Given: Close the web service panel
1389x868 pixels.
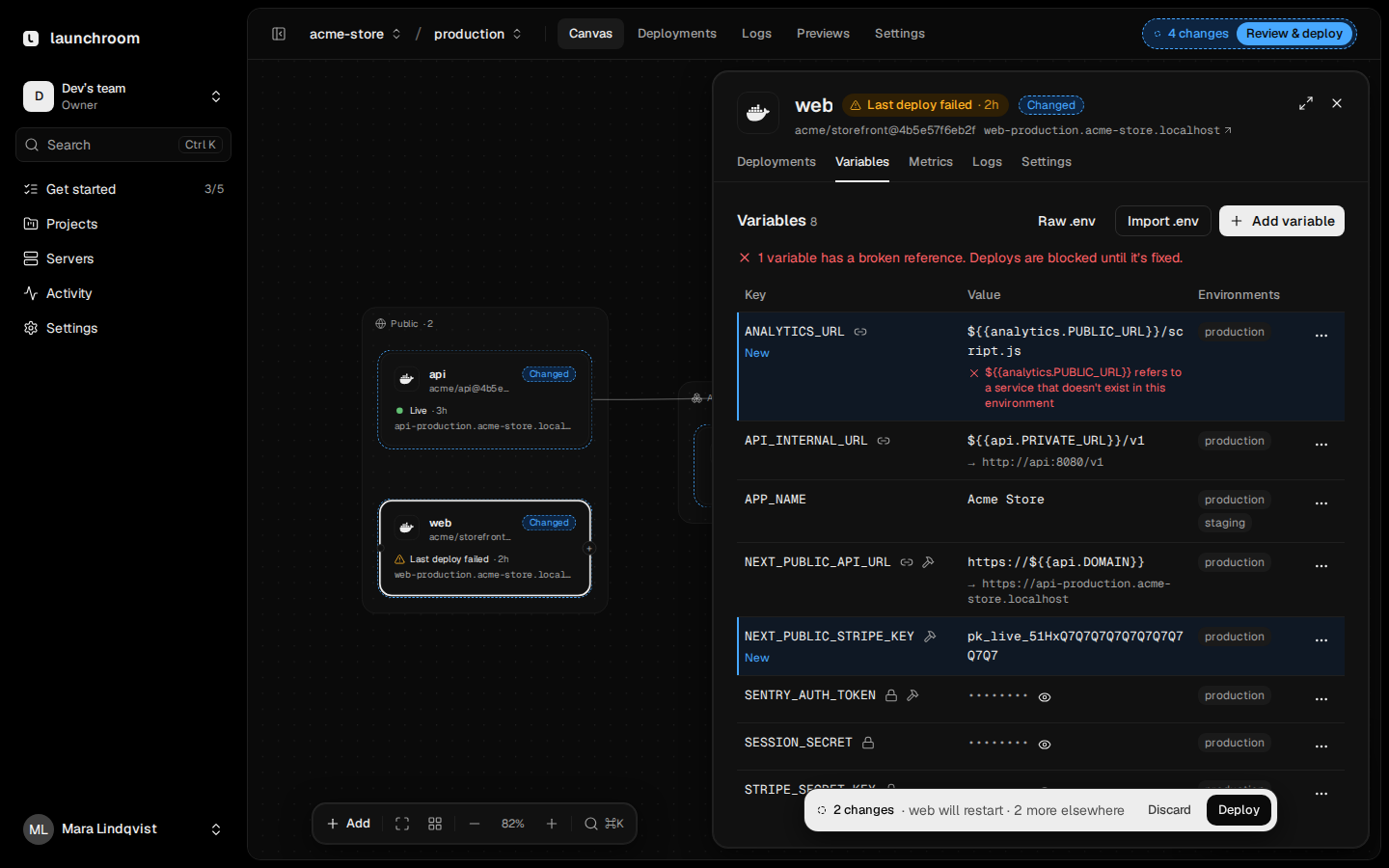Looking at the screenshot, I should pyautogui.click(x=1337, y=103).
